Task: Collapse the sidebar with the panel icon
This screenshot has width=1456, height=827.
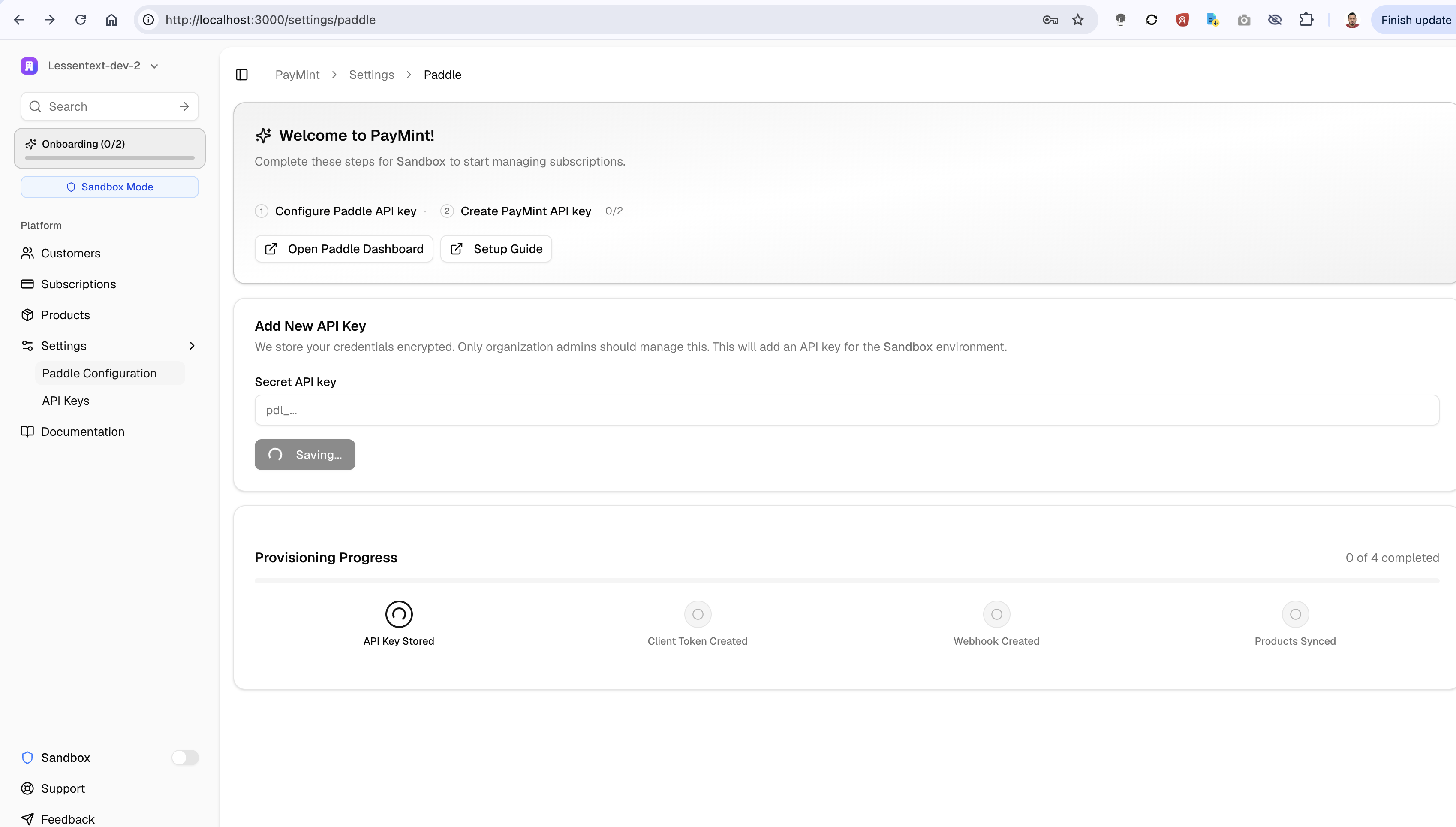Action: tap(242, 74)
